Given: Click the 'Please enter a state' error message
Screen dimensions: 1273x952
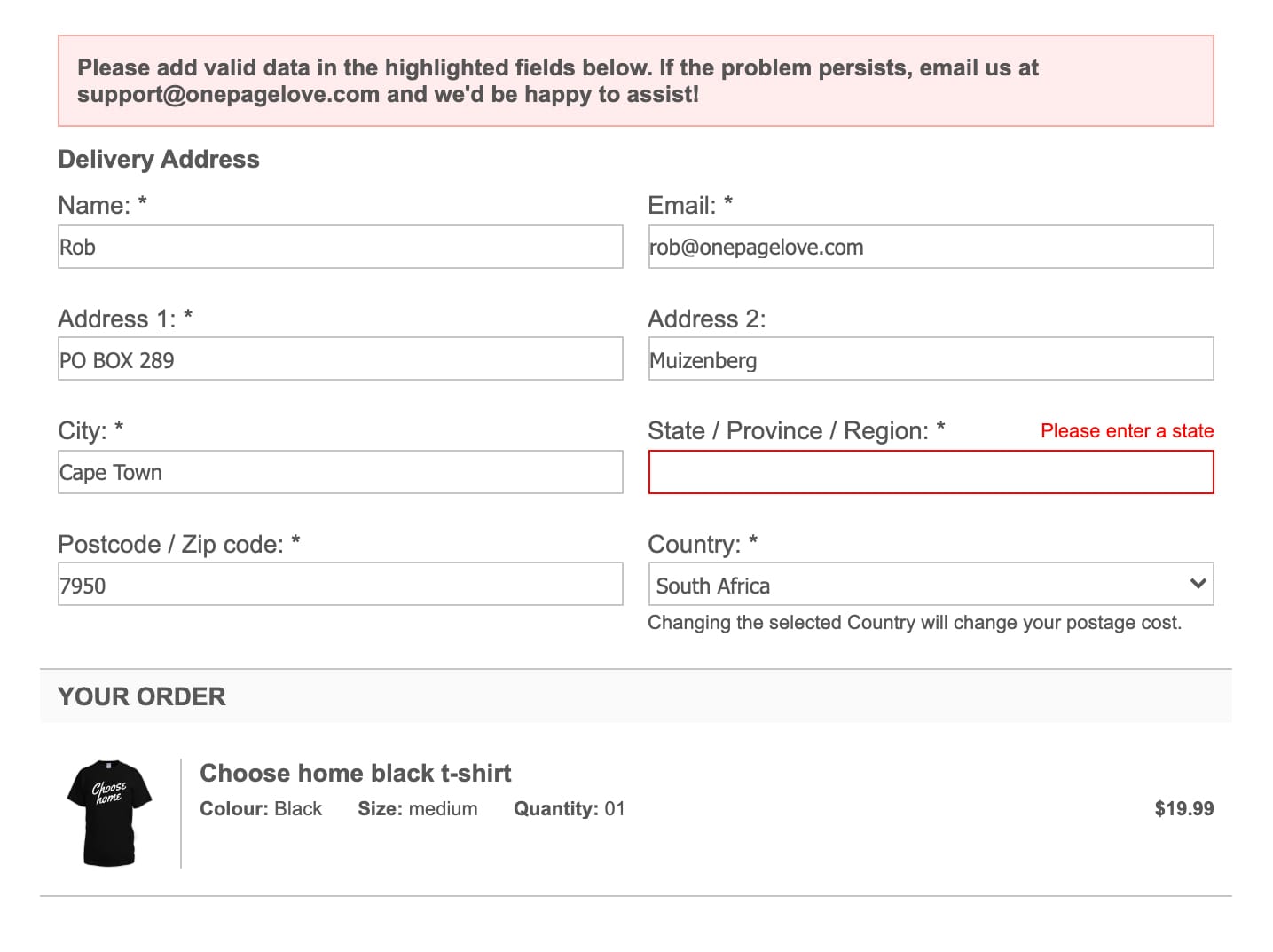Looking at the screenshot, I should 1126,431.
